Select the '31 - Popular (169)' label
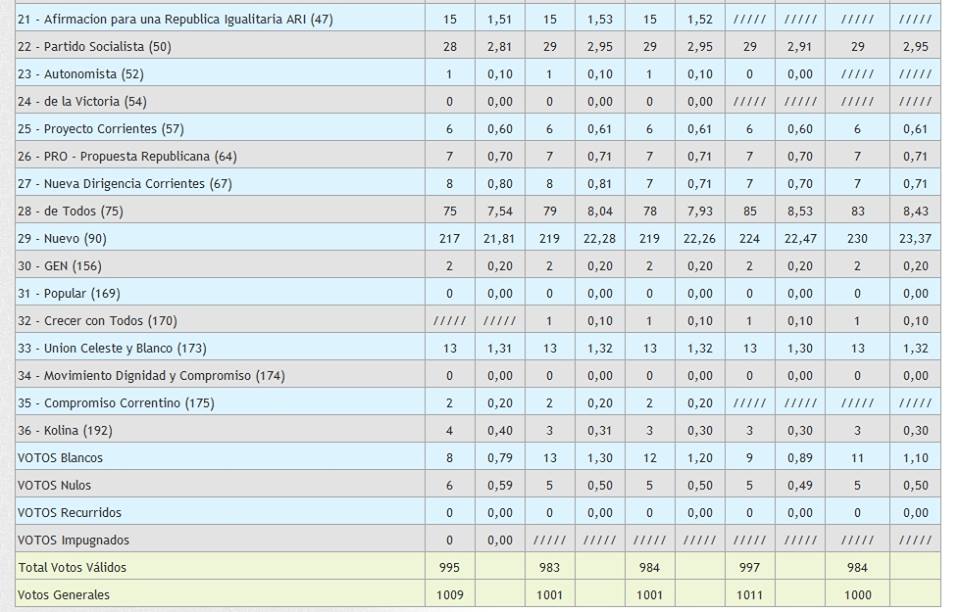960x612 pixels. (69, 294)
